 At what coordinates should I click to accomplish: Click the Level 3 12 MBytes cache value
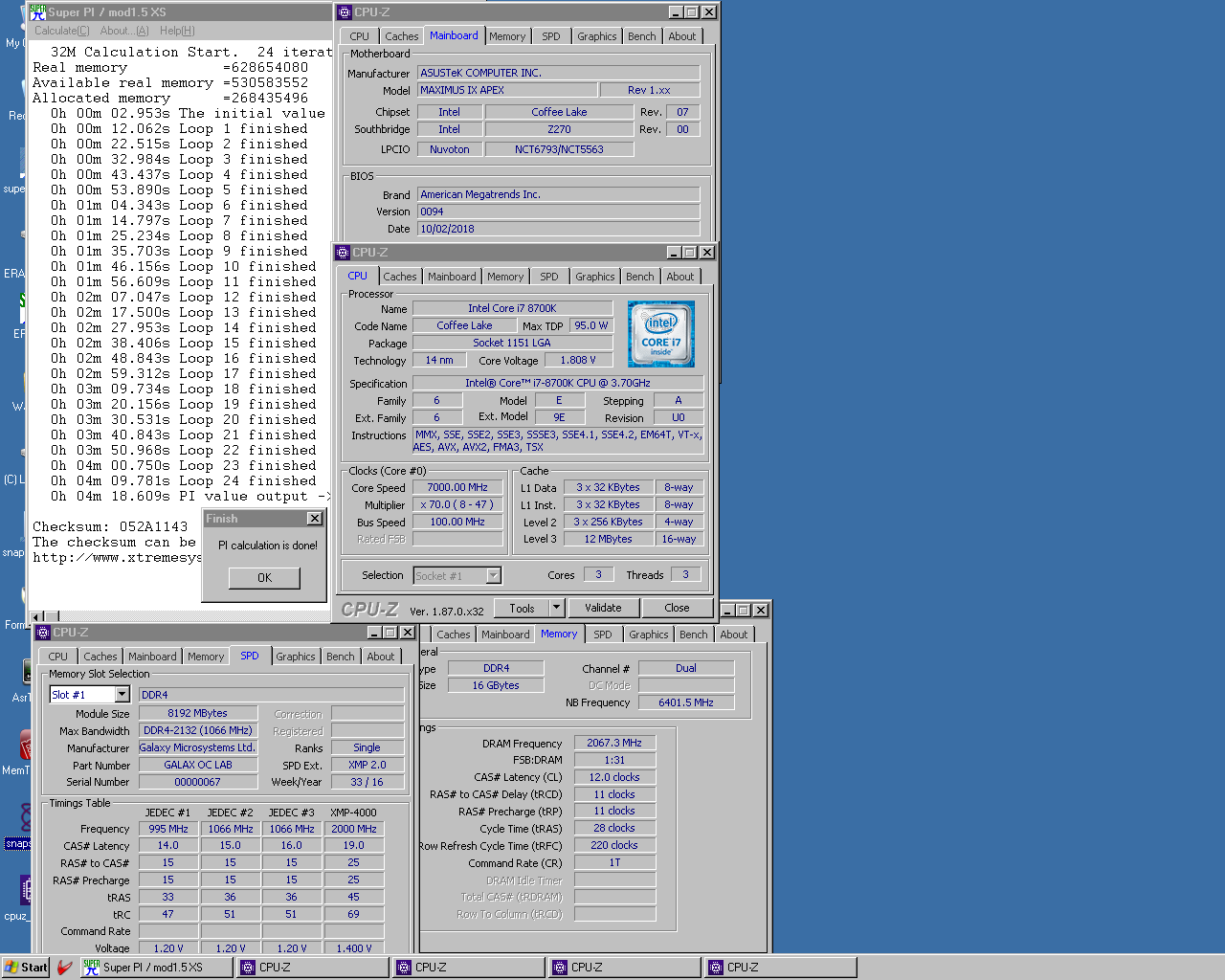(609, 539)
